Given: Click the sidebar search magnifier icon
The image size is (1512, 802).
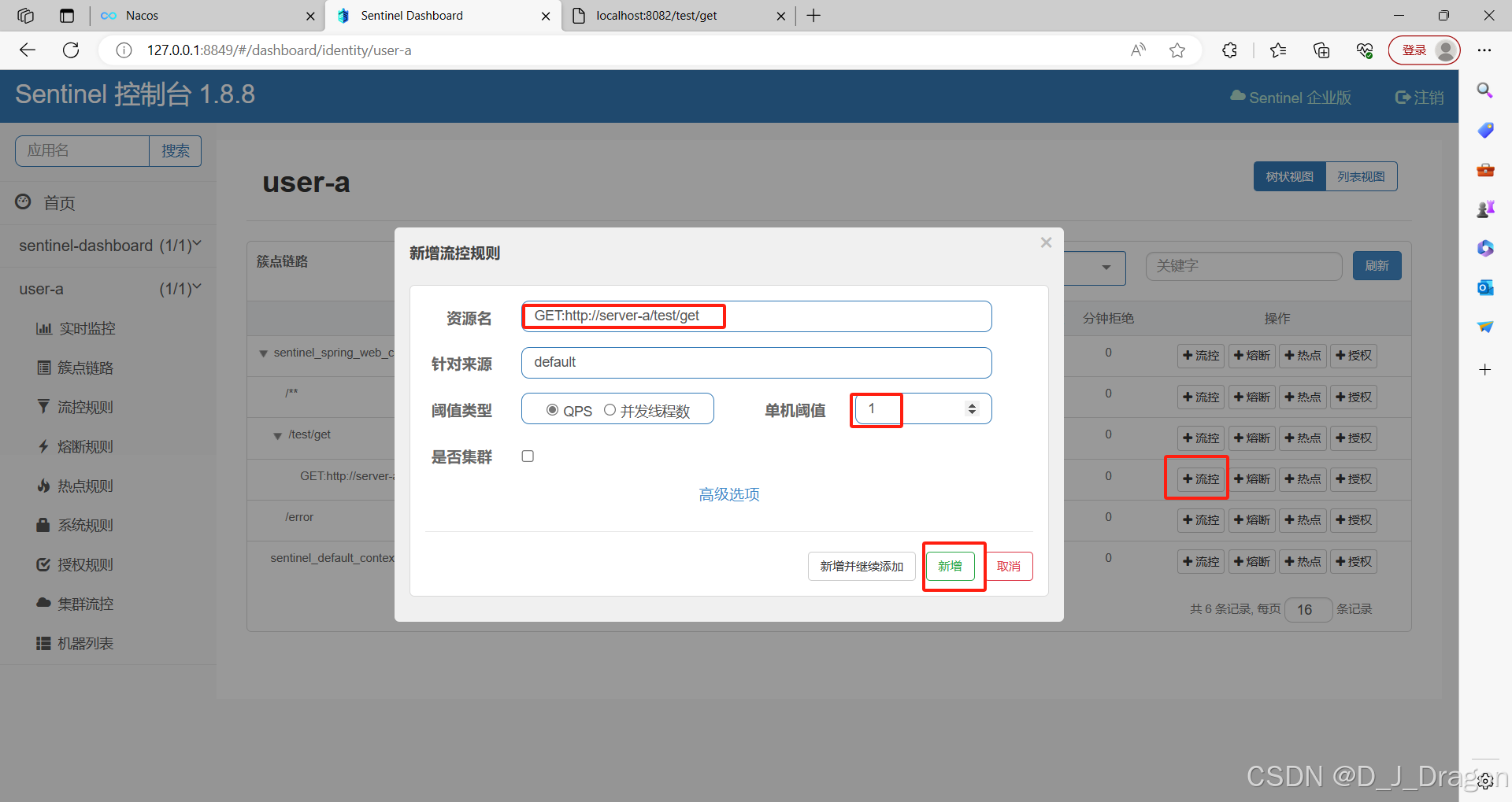Looking at the screenshot, I should coord(1485,91).
